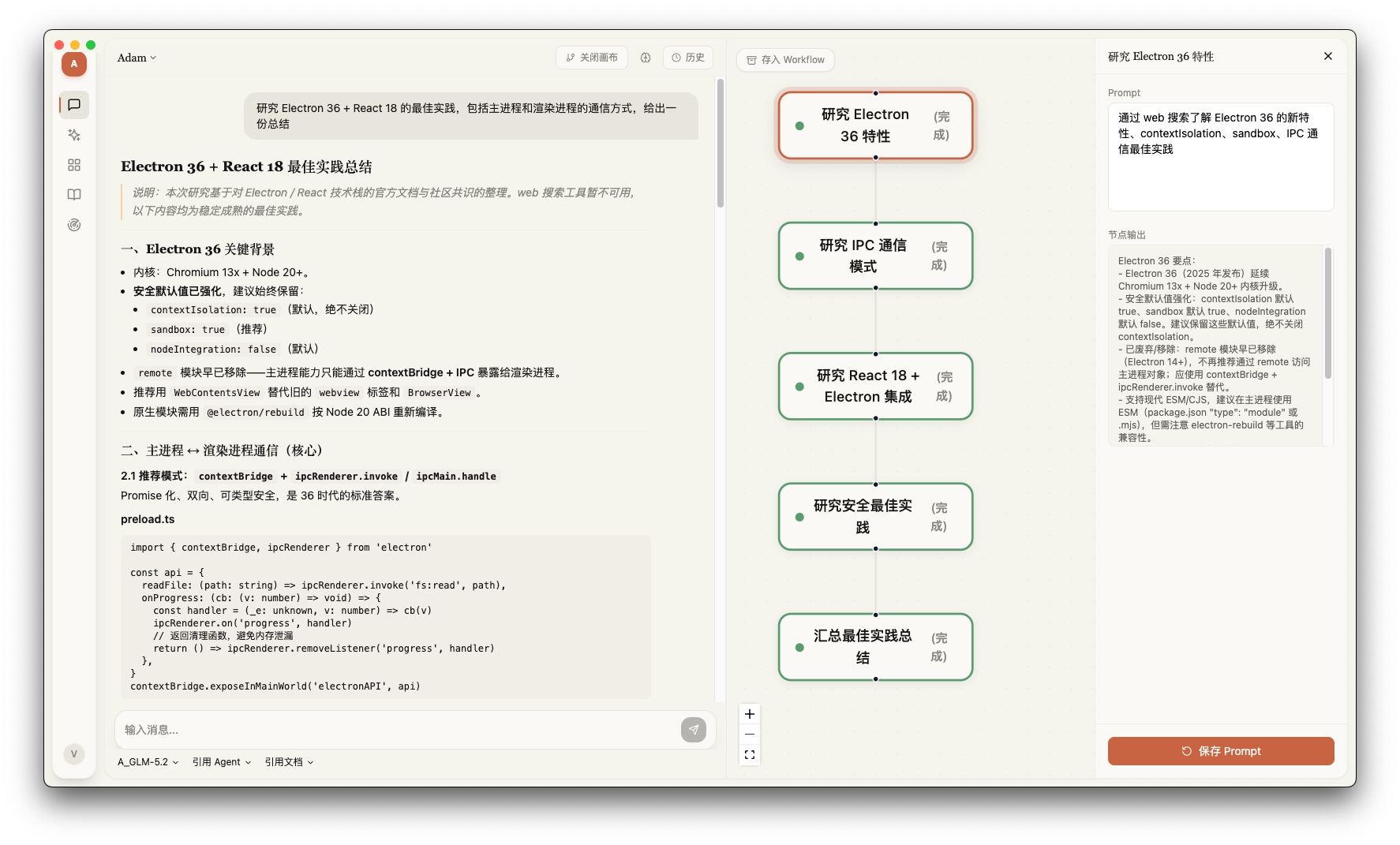The height and width of the screenshot is (845, 1400).
Task: Zoom in on the workflow canvas
Action: (x=750, y=714)
